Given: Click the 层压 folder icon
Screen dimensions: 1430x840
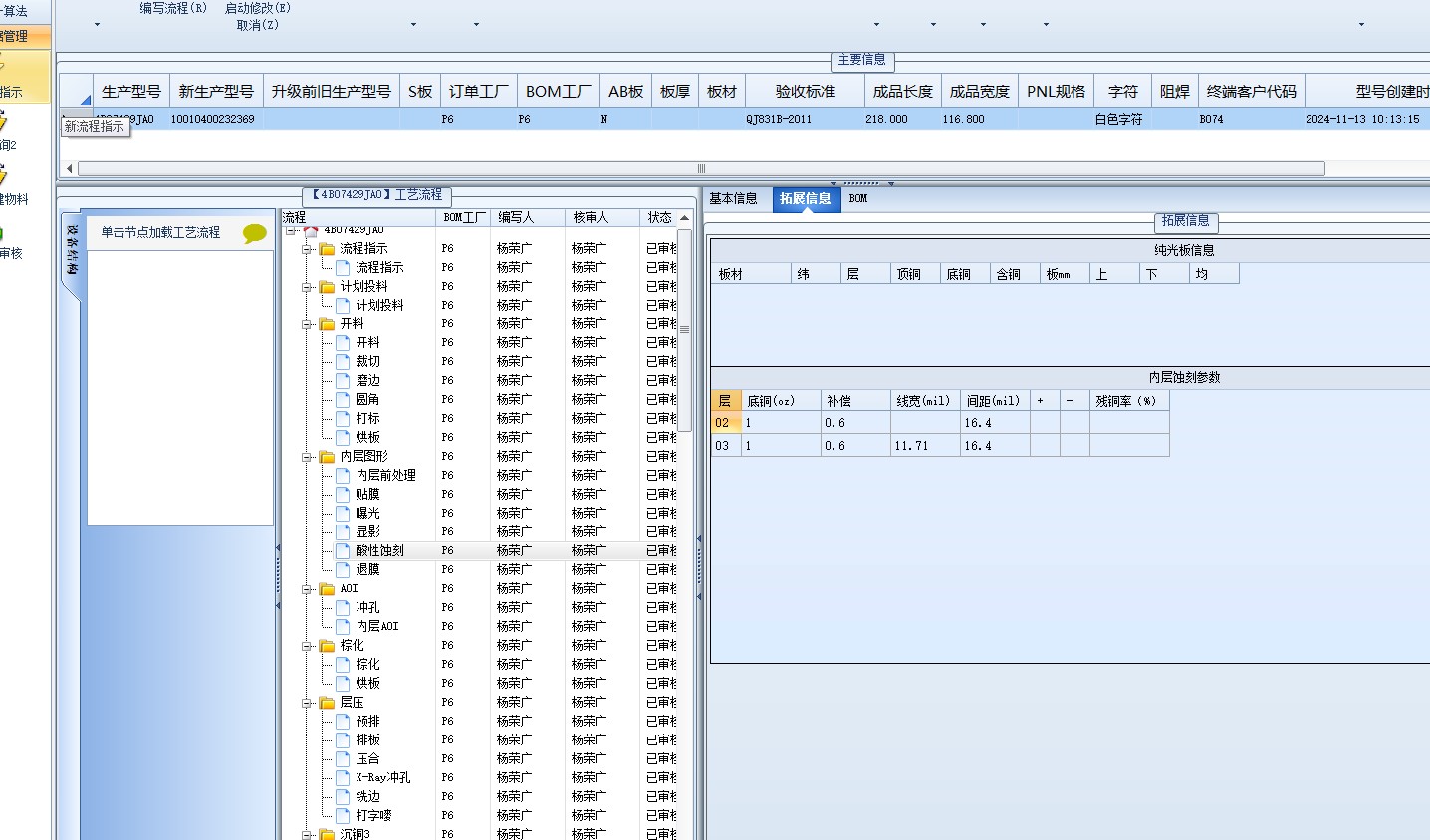Looking at the screenshot, I should pos(327,703).
